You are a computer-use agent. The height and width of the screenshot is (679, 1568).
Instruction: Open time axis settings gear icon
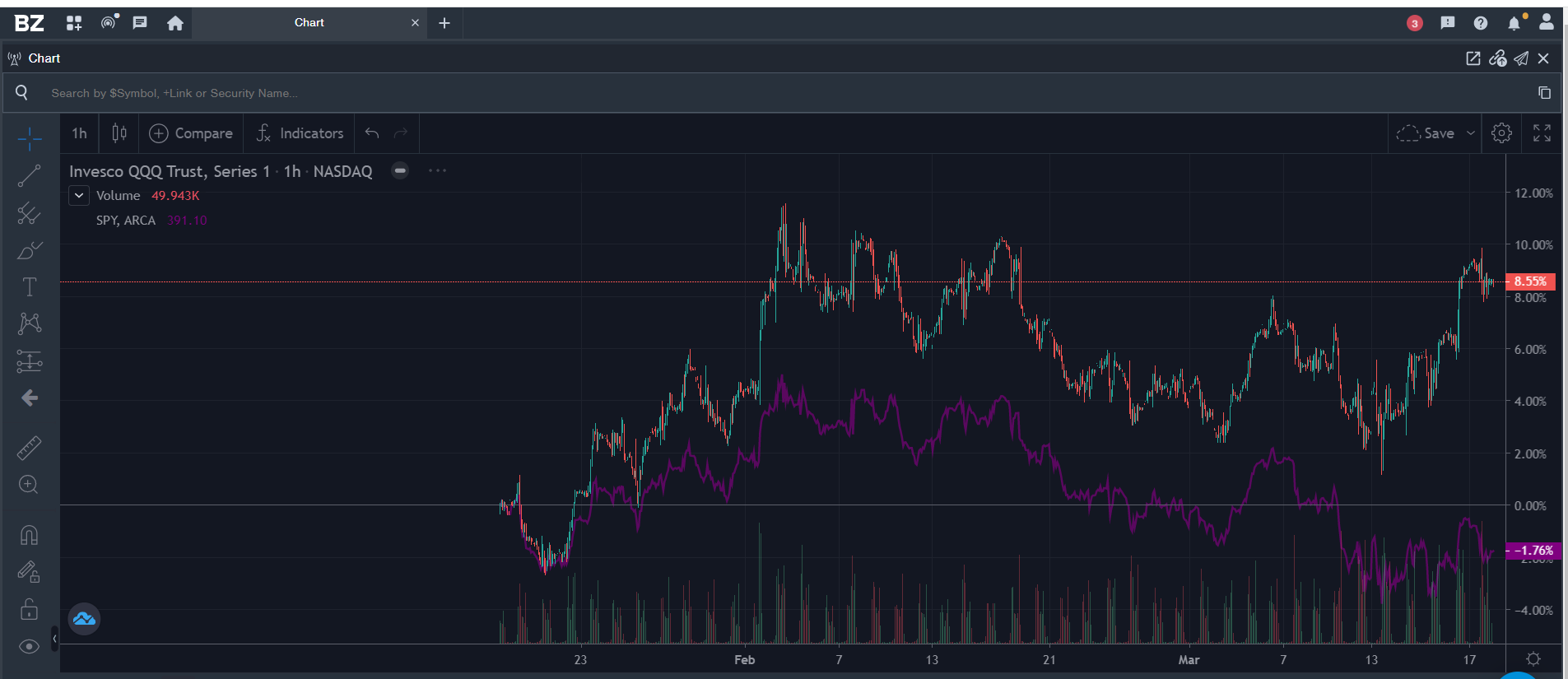(x=1533, y=659)
